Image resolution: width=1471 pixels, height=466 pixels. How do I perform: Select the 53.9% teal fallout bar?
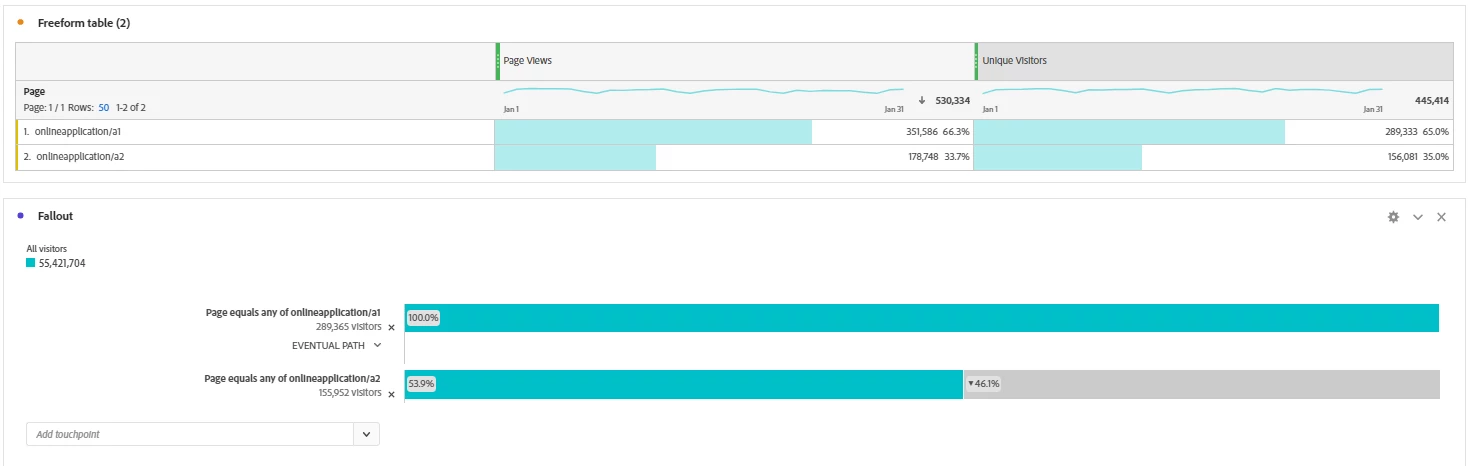point(684,384)
